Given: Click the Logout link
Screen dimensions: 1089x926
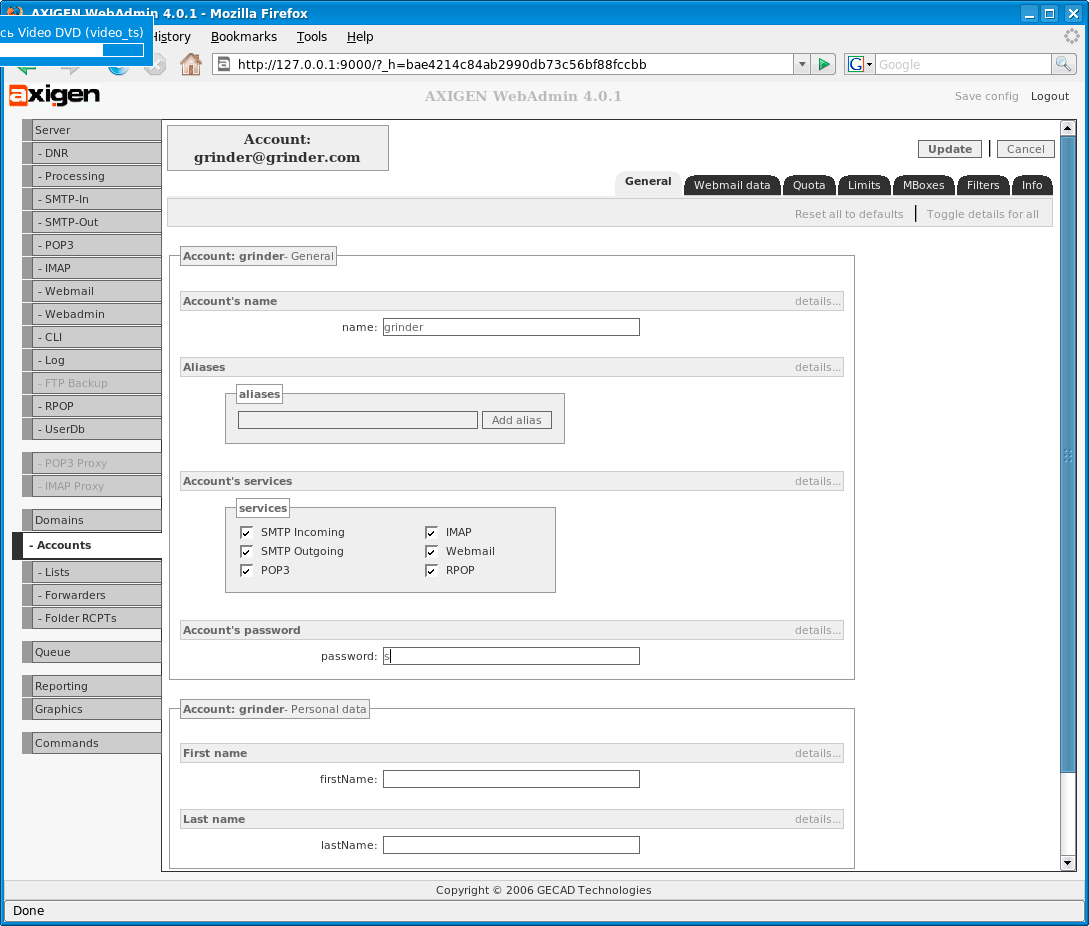Looking at the screenshot, I should [1049, 97].
